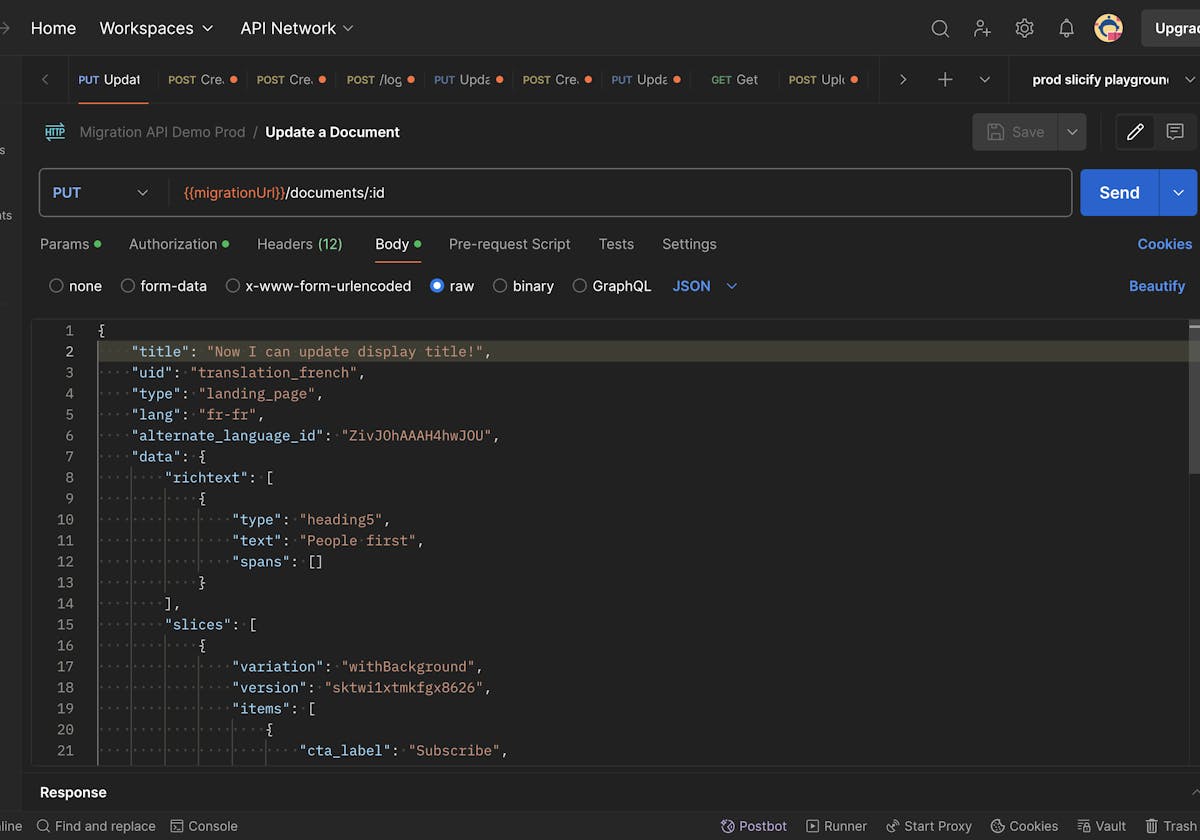1200x840 pixels.
Task: Open workspace settings gear
Action: (1024, 28)
